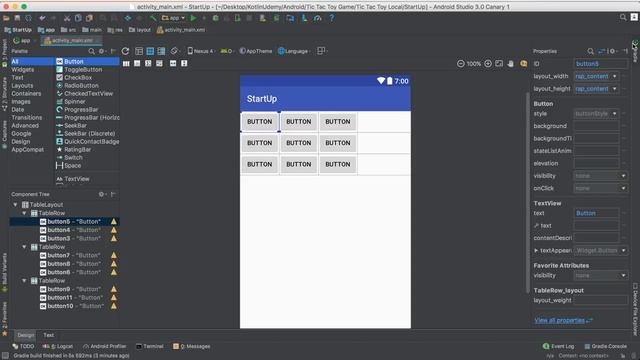The image size is (640, 360).
Task: Select the Layouts palette category
Action: click(22, 86)
